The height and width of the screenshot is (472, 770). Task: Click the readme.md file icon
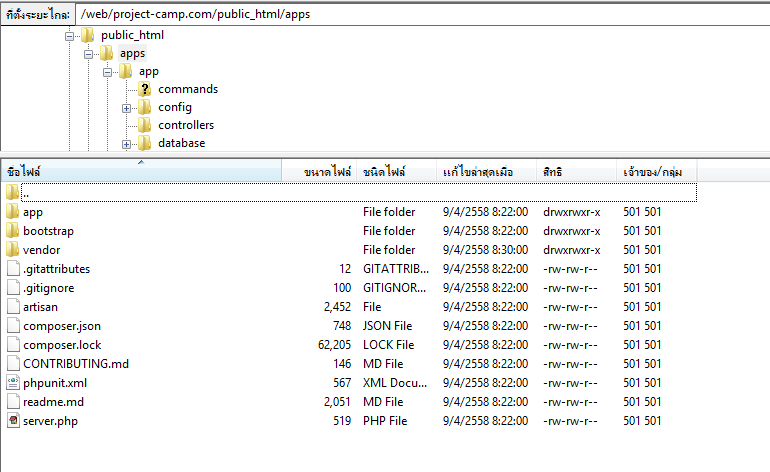point(14,402)
